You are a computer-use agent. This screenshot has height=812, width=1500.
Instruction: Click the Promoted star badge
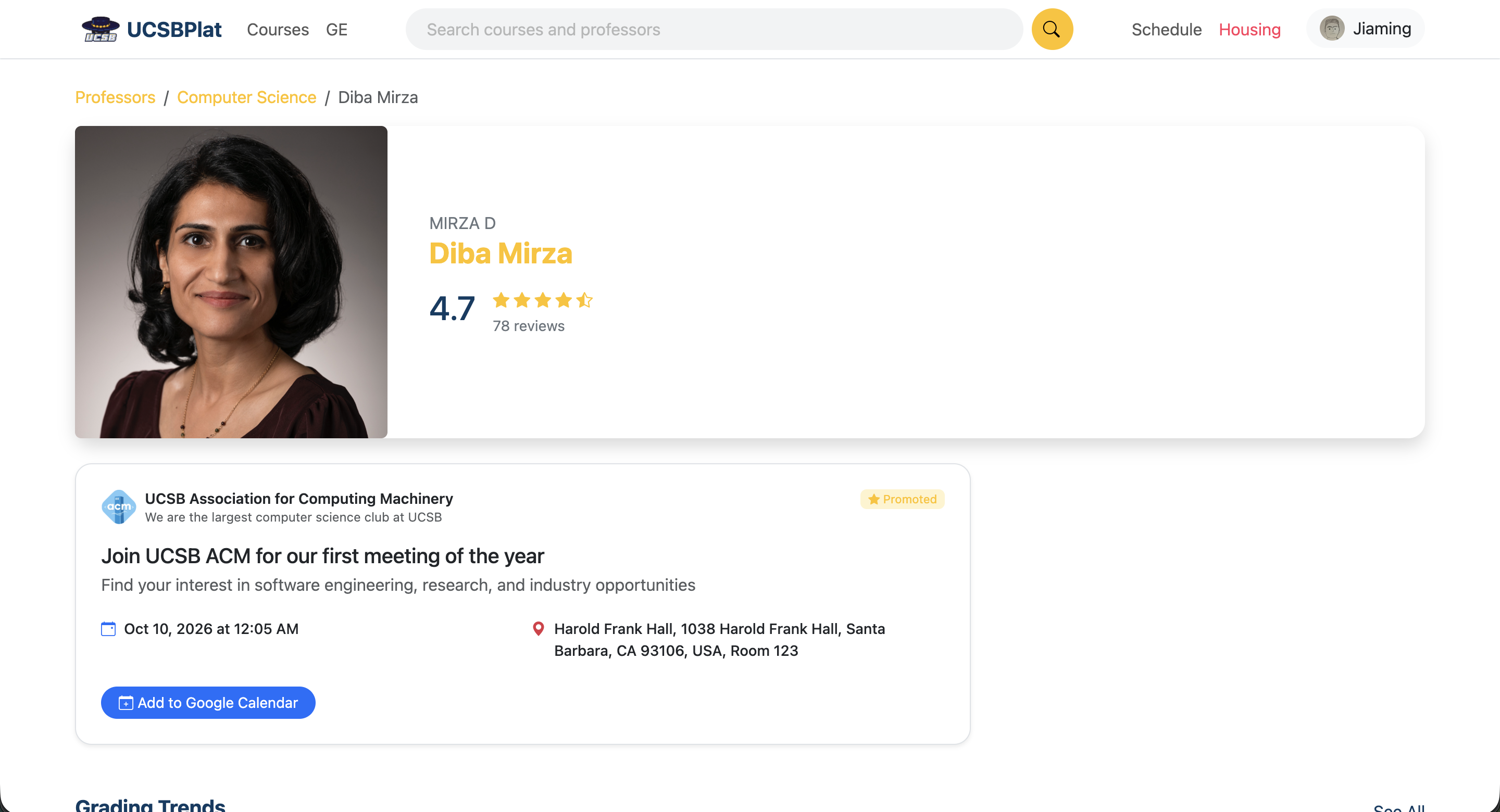tap(902, 499)
